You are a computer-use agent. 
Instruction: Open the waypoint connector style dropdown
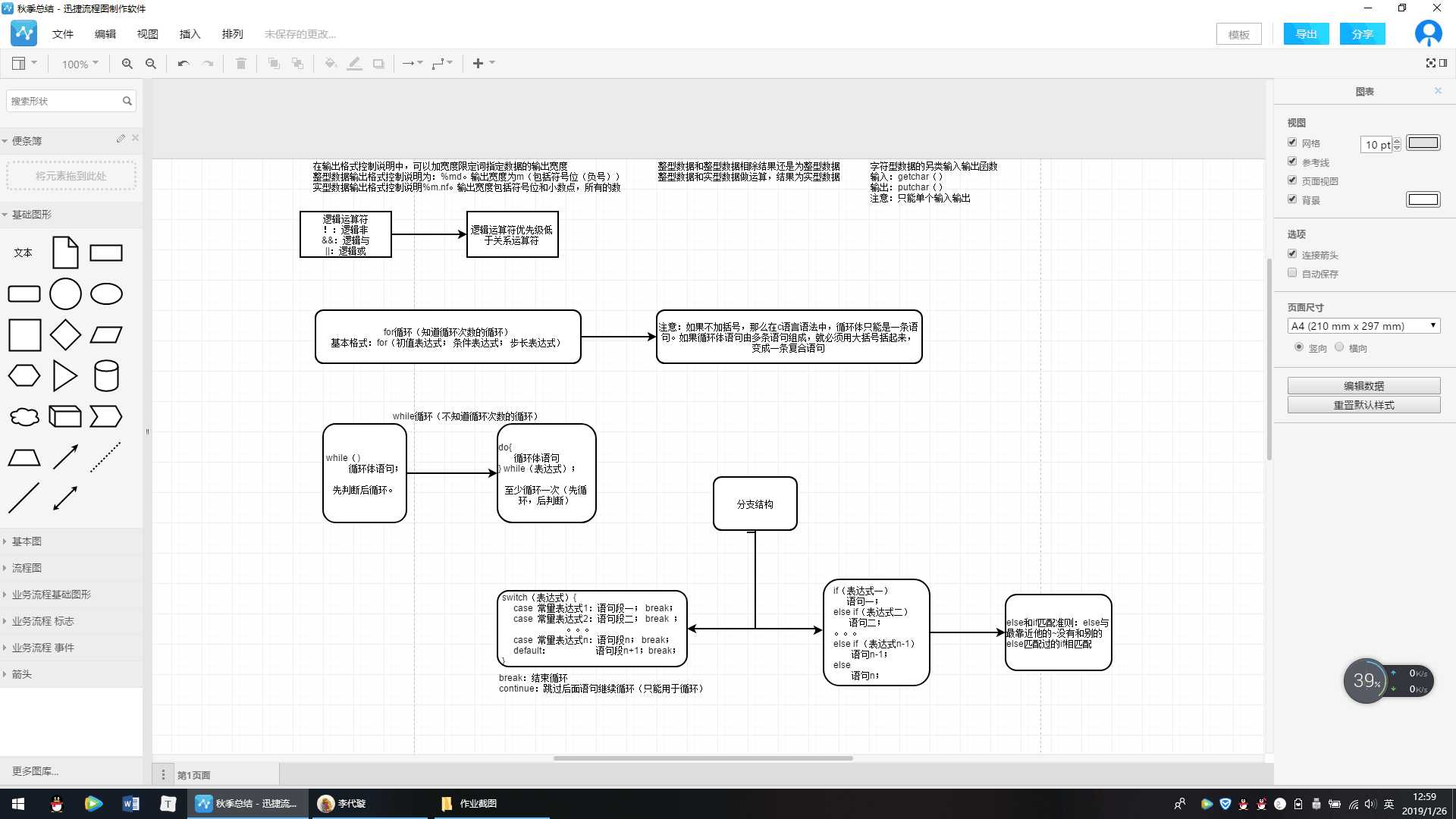[x=442, y=64]
